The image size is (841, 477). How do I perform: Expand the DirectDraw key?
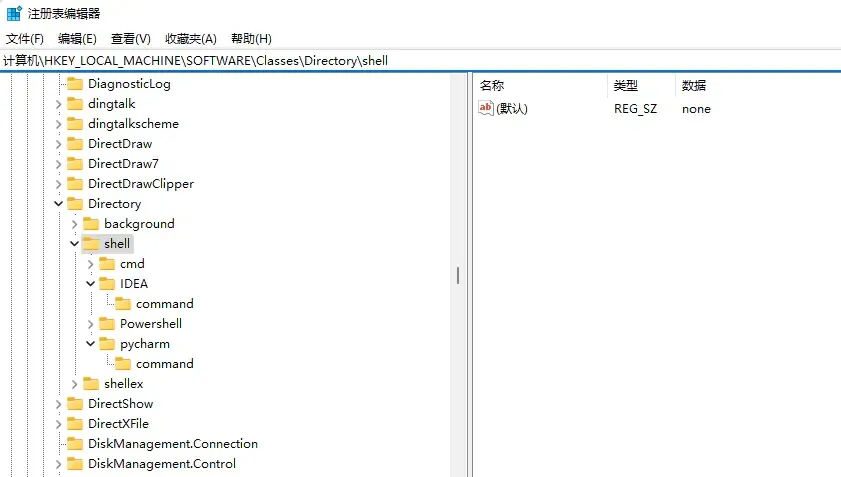coord(58,144)
